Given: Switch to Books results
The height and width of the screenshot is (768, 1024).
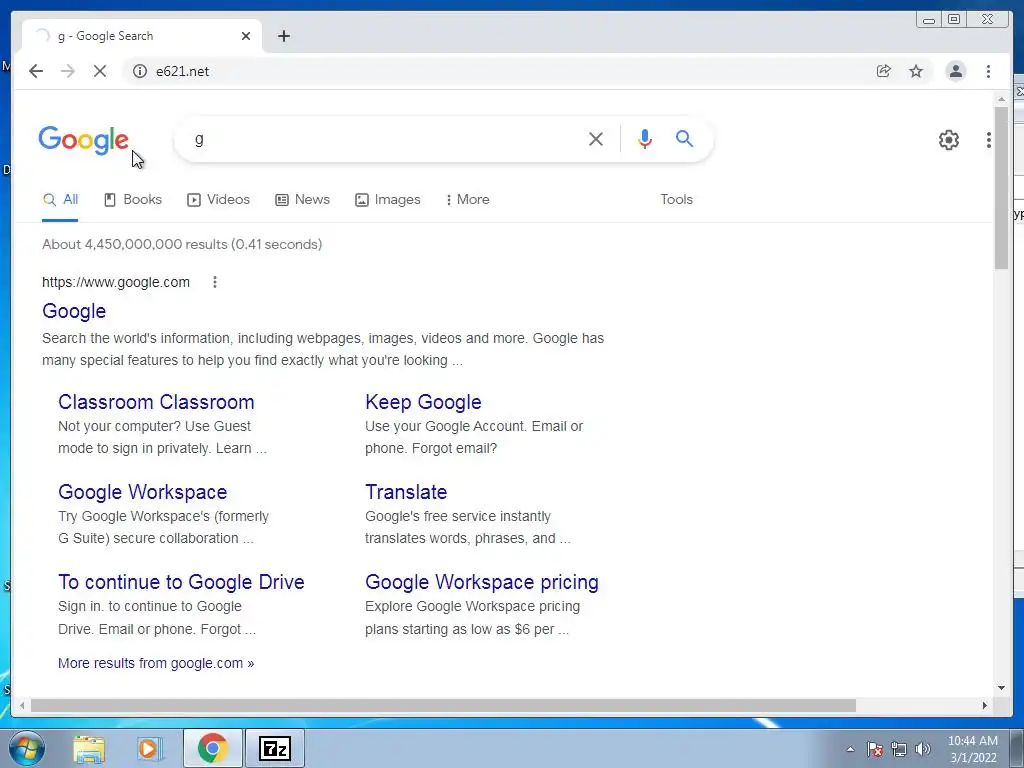Looking at the screenshot, I should (x=133, y=200).
